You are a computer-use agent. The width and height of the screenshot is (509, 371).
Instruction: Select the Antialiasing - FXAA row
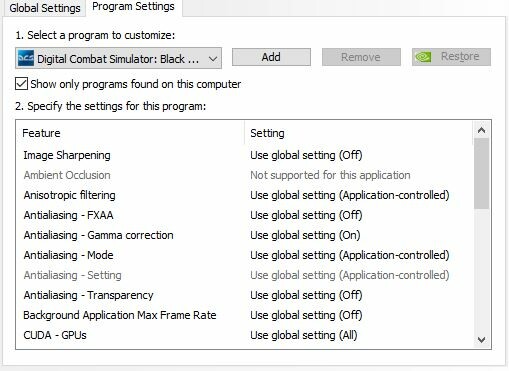click(244, 215)
